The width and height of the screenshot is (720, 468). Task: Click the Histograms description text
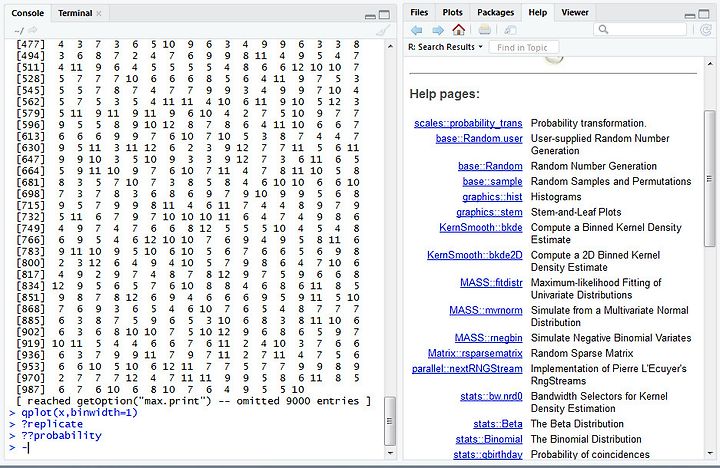556,197
